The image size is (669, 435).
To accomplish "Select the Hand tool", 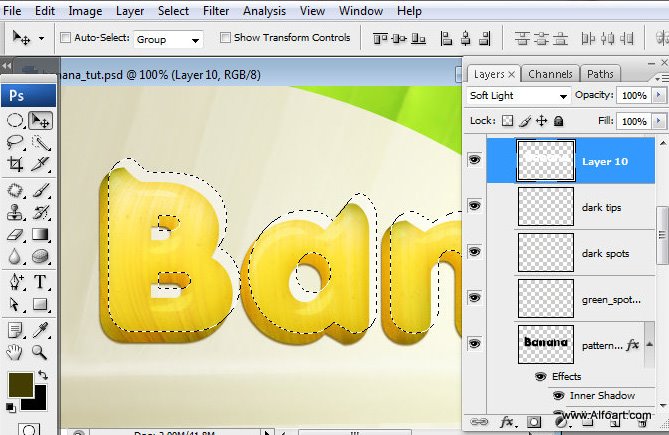I will tap(16, 352).
